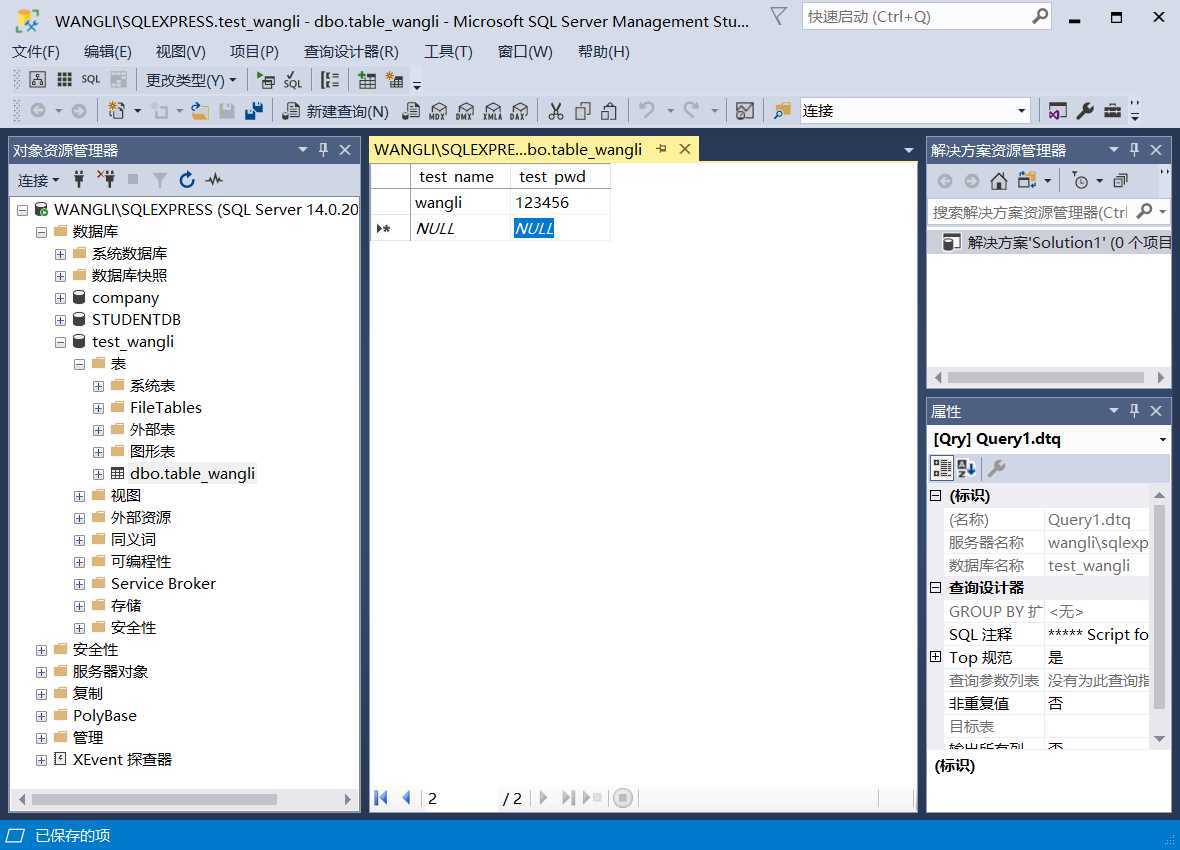
Task: Show the criteria grid pane
Action: [x=65, y=80]
